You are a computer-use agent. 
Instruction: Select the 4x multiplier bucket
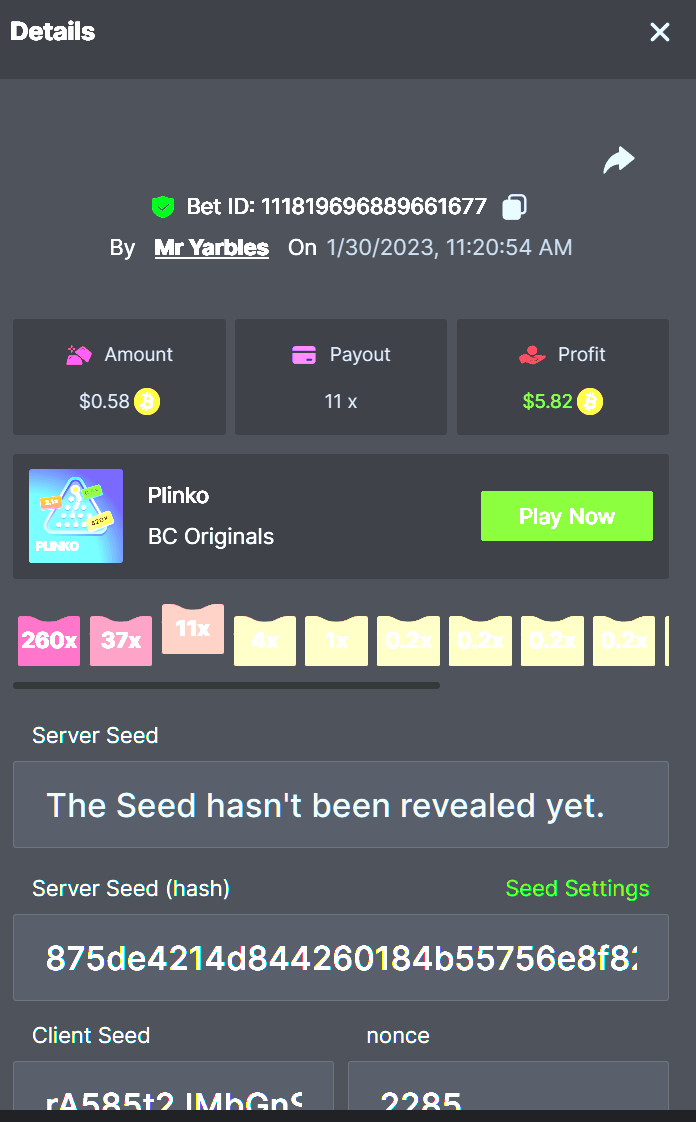click(x=265, y=640)
